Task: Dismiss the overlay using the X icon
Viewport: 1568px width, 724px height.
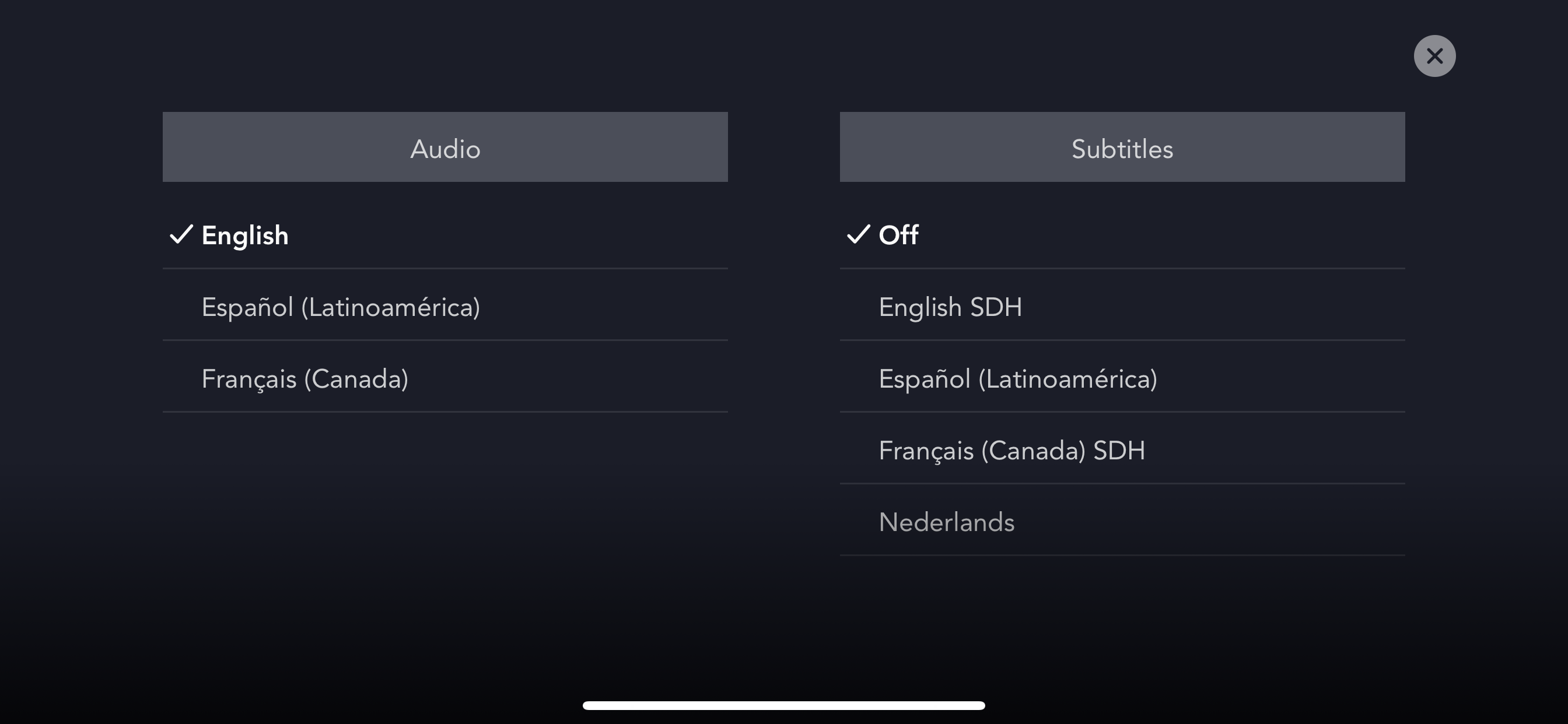Action: [1434, 56]
